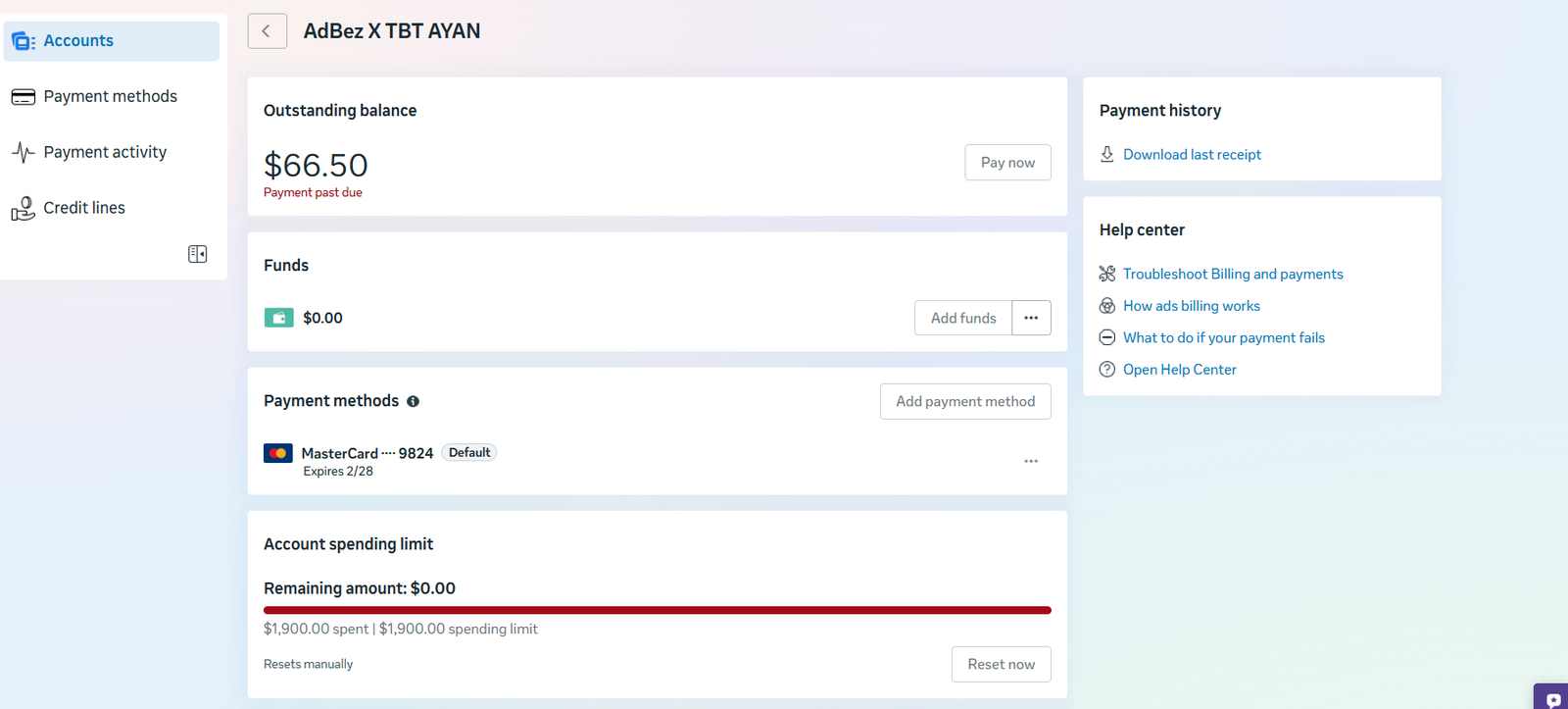The height and width of the screenshot is (709, 1568).
Task: Click the green Funds wallet icon
Action: pos(278,318)
